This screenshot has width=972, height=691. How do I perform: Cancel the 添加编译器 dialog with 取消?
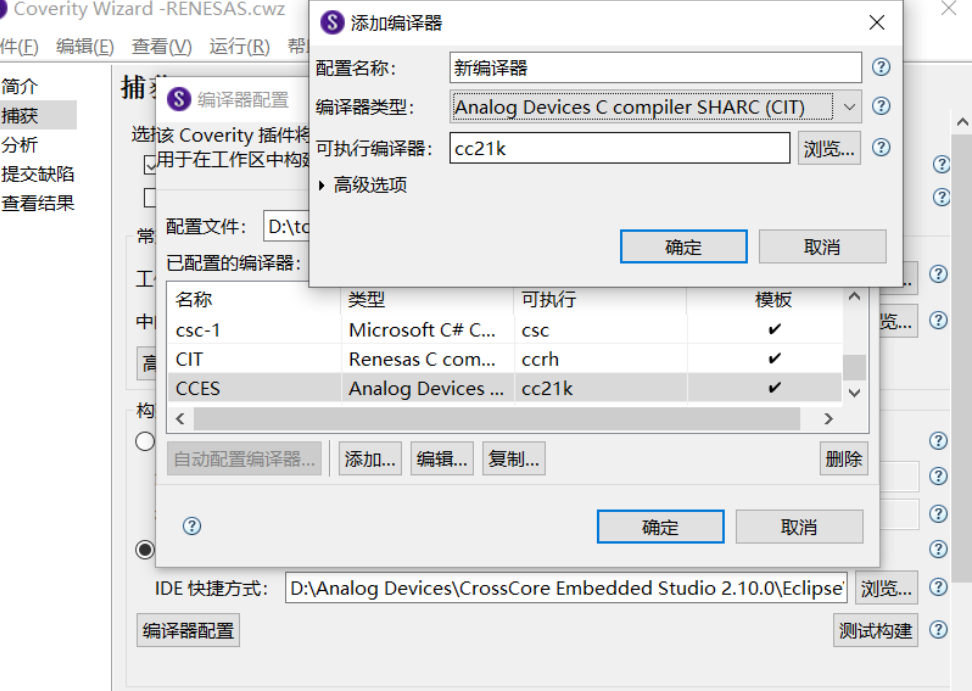[x=822, y=247]
